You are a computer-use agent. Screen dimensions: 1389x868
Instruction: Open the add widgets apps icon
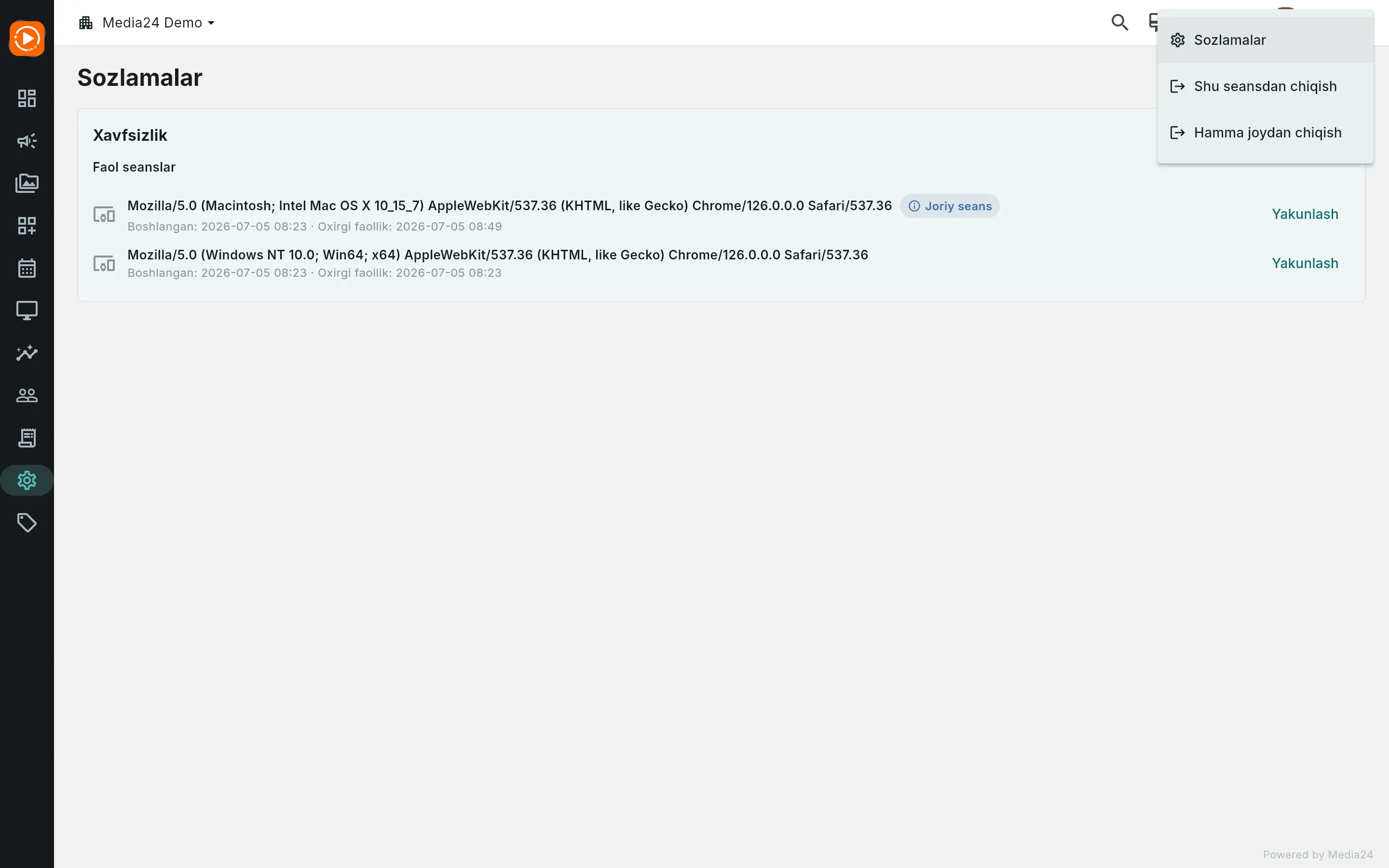click(27, 226)
